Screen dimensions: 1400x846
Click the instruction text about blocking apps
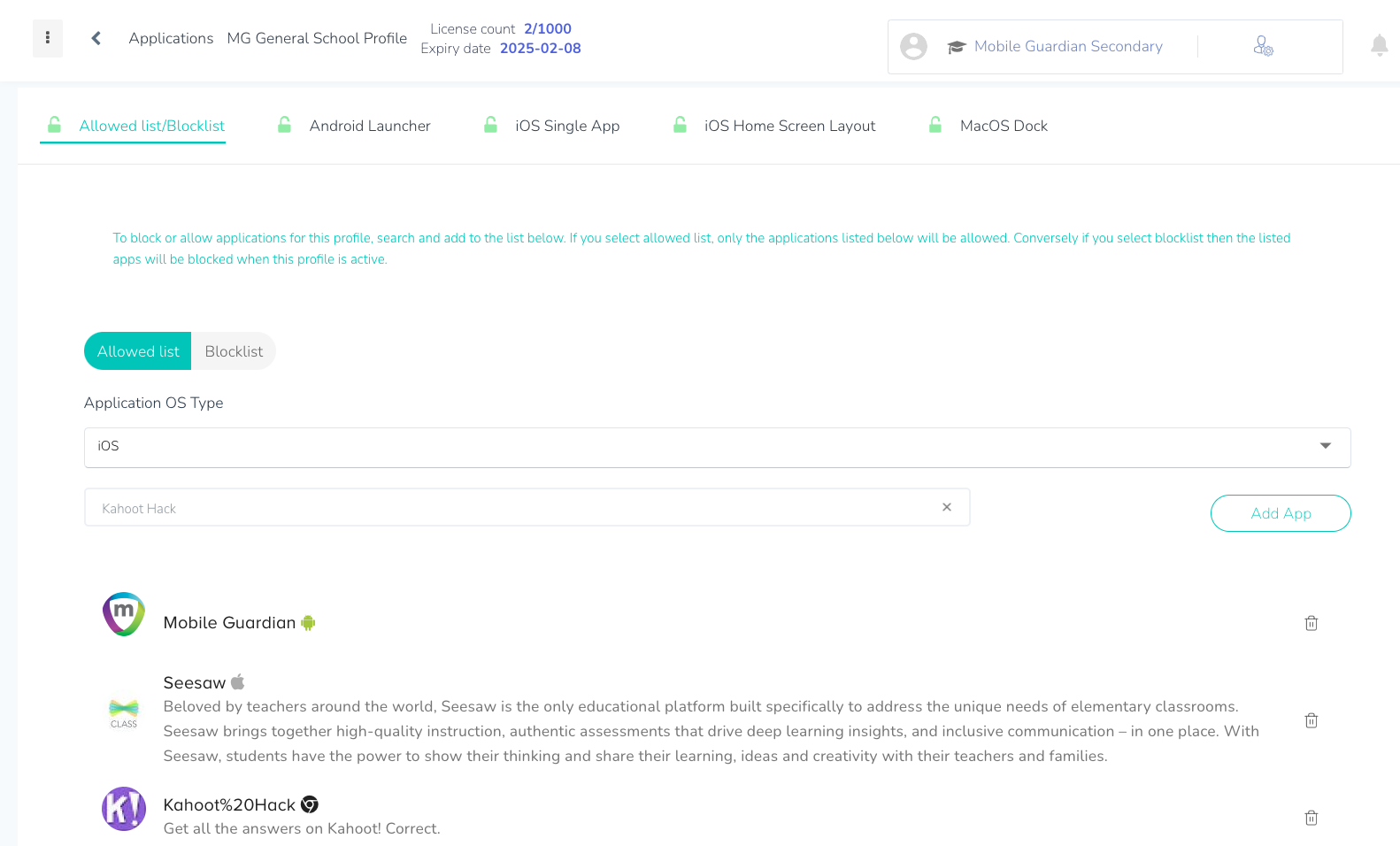(702, 249)
